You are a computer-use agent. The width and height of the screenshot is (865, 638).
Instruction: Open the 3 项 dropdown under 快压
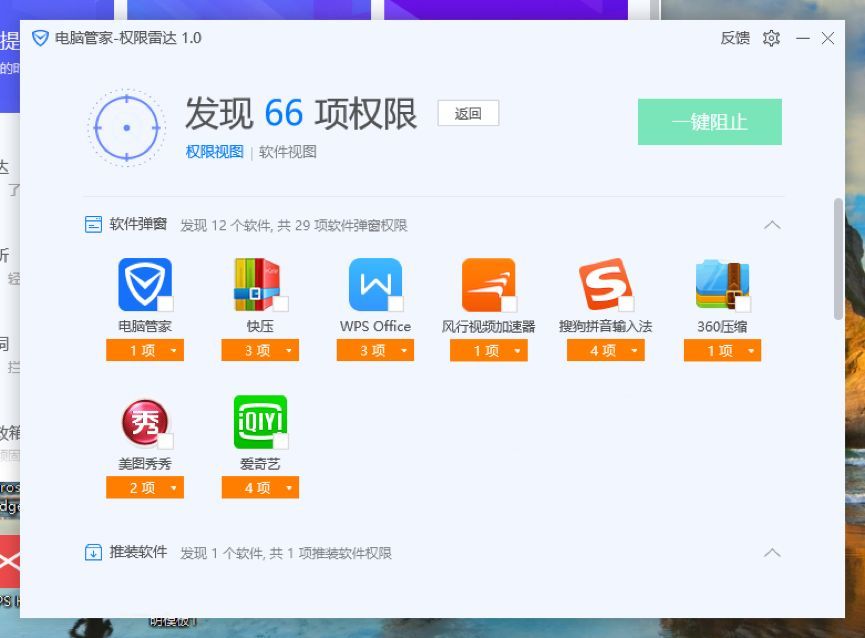(x=260, y=350)
